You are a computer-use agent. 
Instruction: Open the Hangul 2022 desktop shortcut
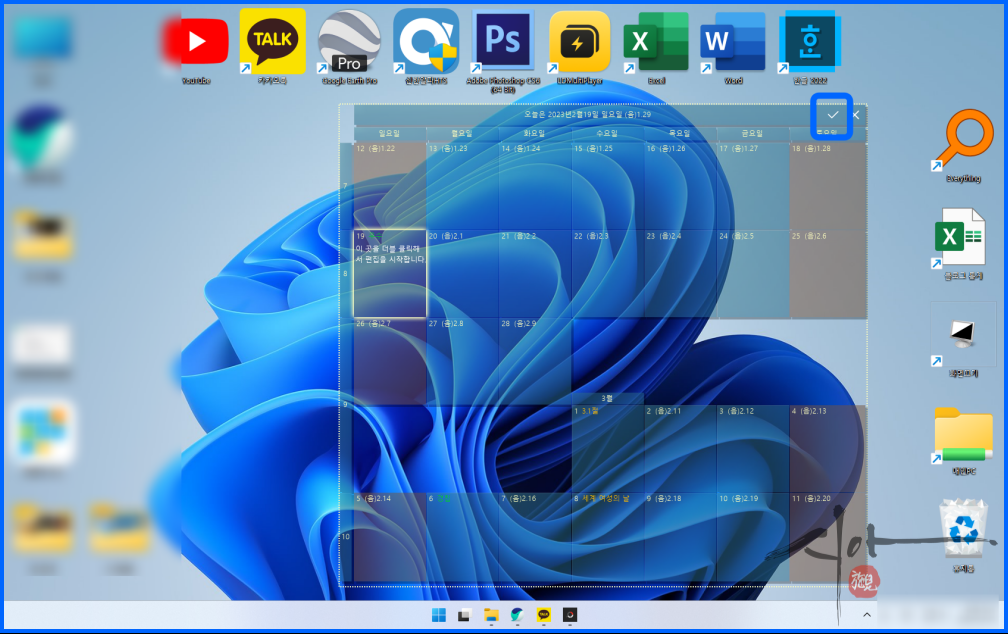(x=809, y=46)
